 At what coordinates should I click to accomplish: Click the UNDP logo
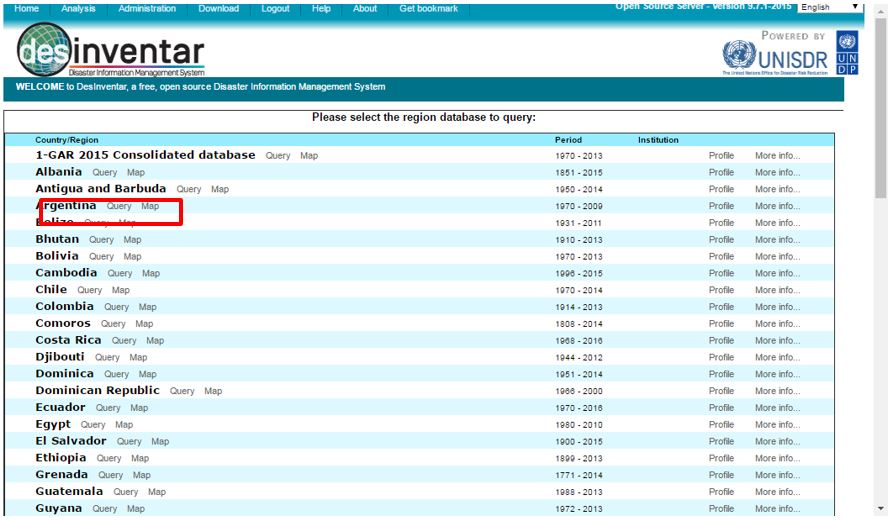pyautogui.click(x=847, y=52)
